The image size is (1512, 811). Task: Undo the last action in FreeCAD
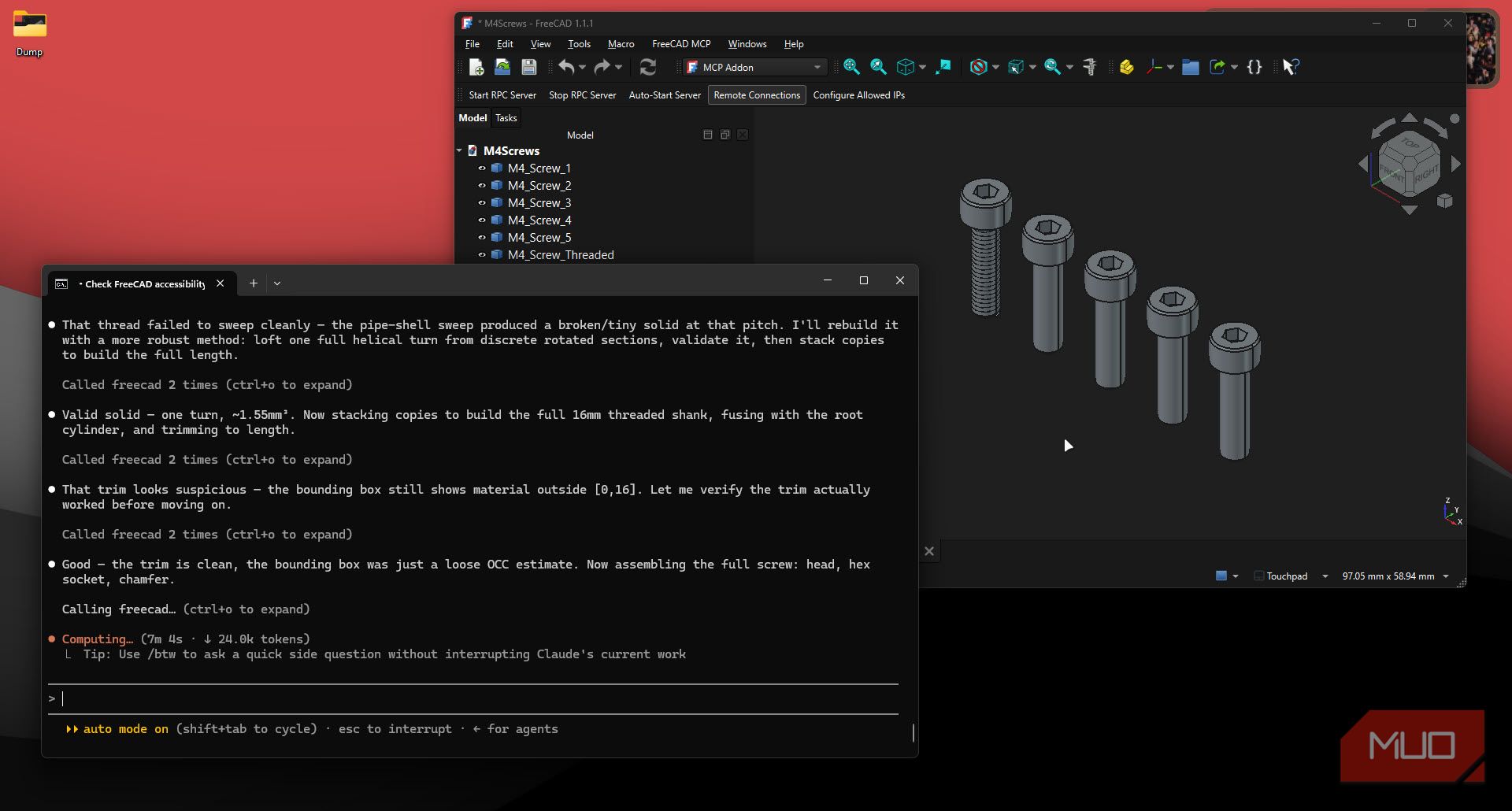point(566,67)
